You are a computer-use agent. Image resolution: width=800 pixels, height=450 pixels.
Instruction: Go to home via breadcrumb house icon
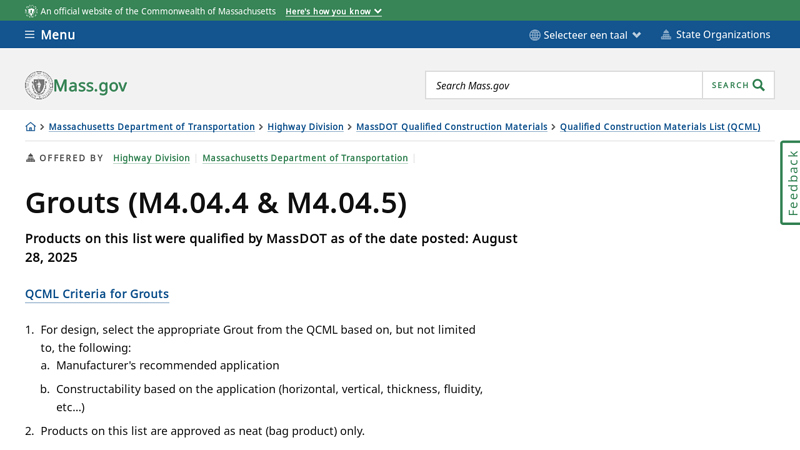click(x=30, y=127)
